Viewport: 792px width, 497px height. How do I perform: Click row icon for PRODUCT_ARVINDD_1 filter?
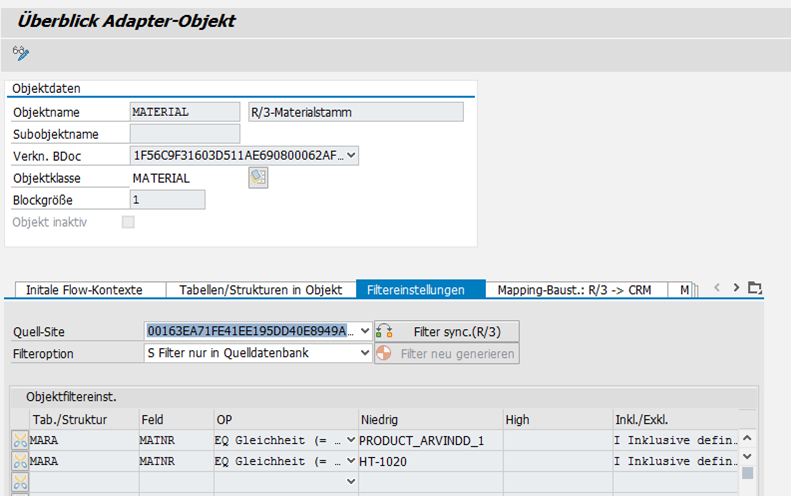pyautogui.click(x=20, y=440)
